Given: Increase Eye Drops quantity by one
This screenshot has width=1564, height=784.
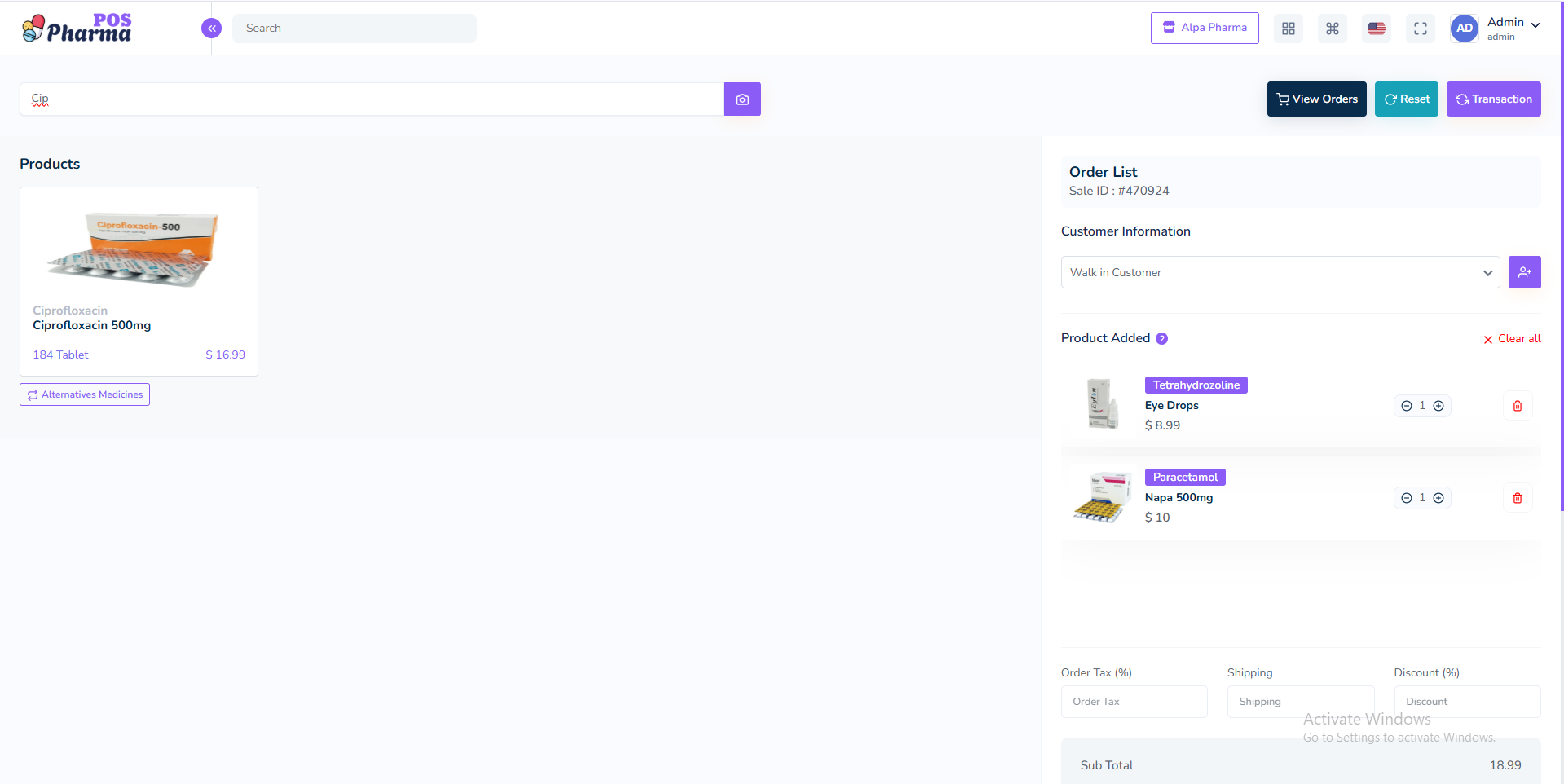Looking at the screenshot, I should pos(1438,406).
